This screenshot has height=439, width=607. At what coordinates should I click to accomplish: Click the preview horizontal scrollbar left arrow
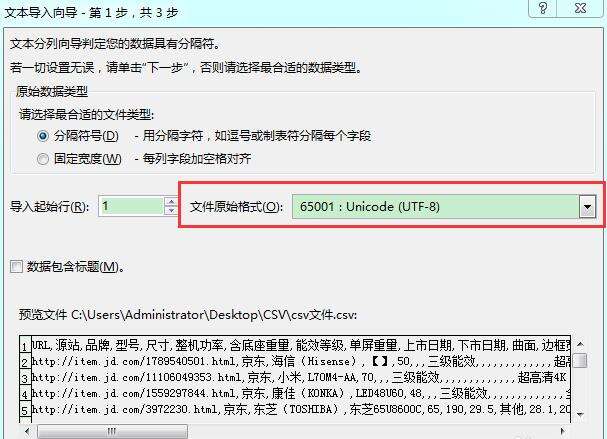[x=27, y=431]
